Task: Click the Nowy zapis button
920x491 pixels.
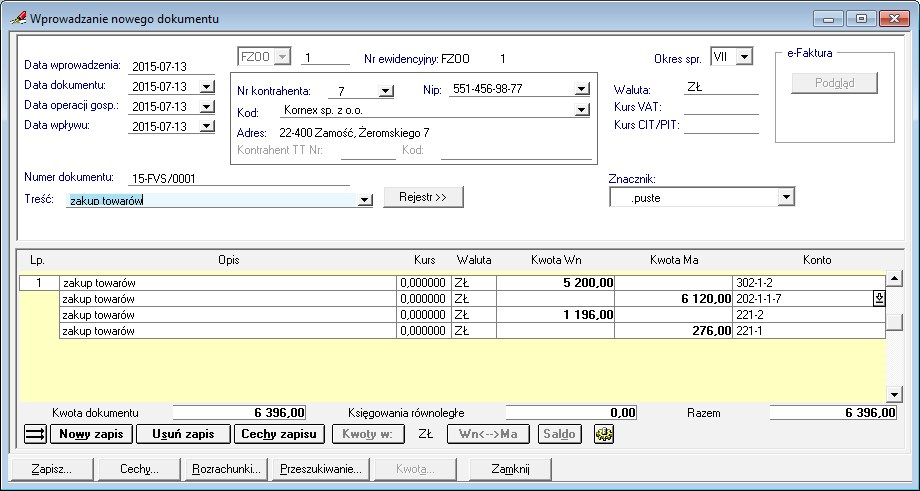Action: click(90, 434)
